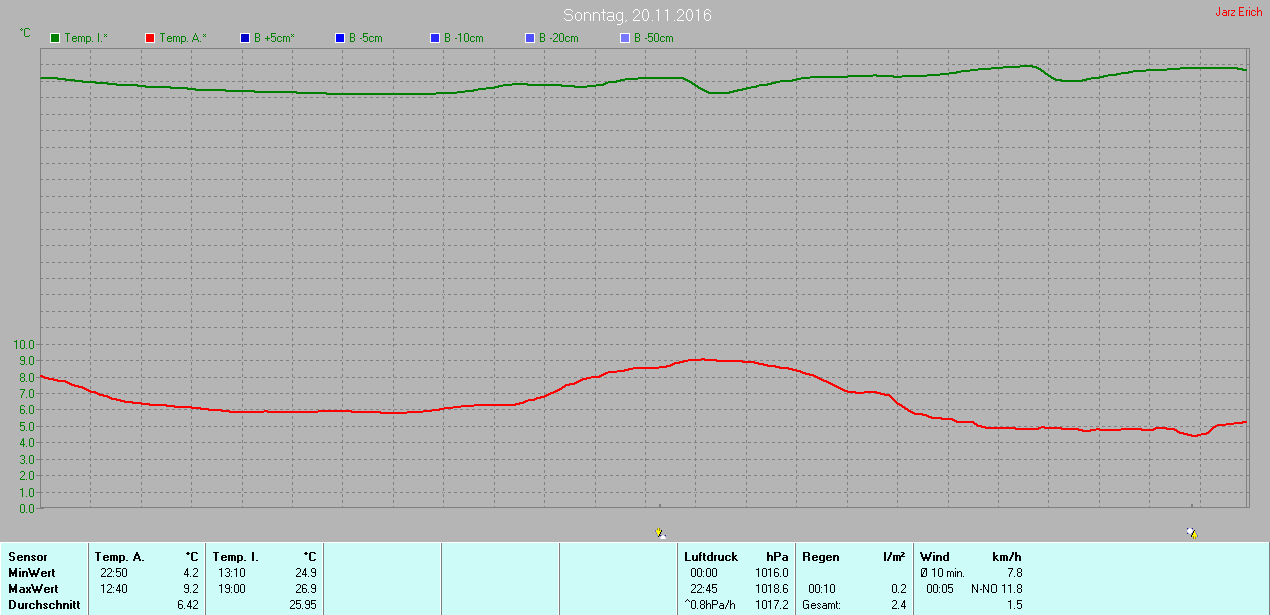1270x615 pixels.
Task: Click the MaxWert row label
Action: [33, 589]
